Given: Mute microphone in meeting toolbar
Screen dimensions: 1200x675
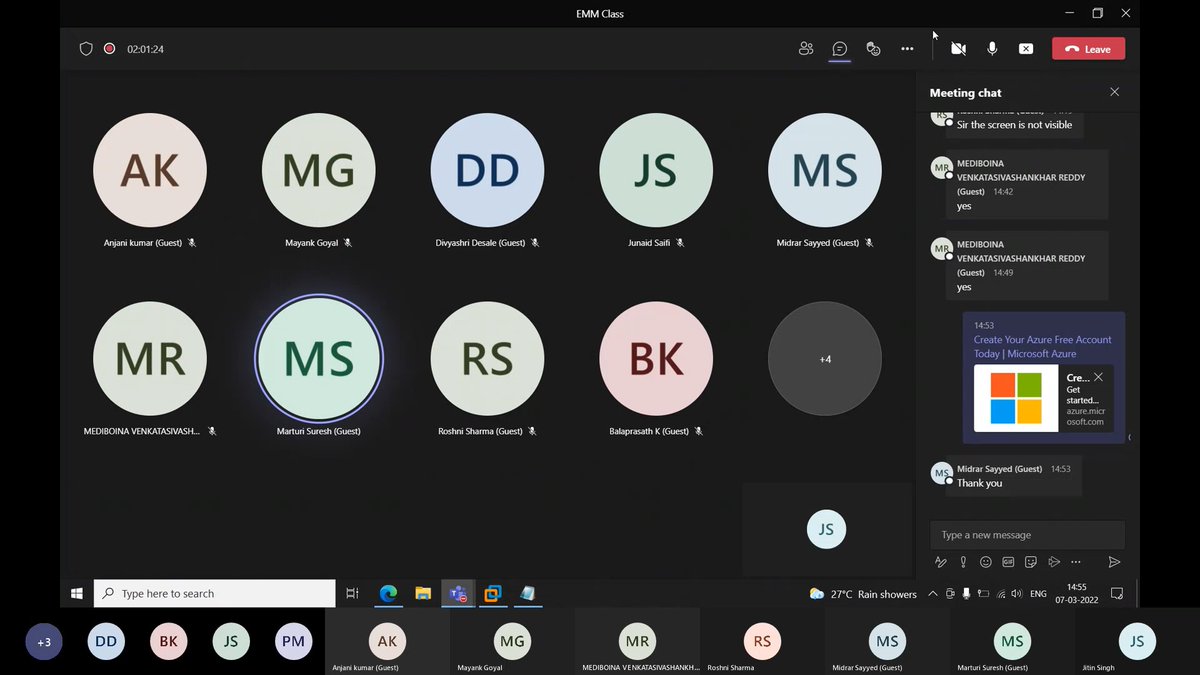Looking at the screenshot, I should coord(992,49).
